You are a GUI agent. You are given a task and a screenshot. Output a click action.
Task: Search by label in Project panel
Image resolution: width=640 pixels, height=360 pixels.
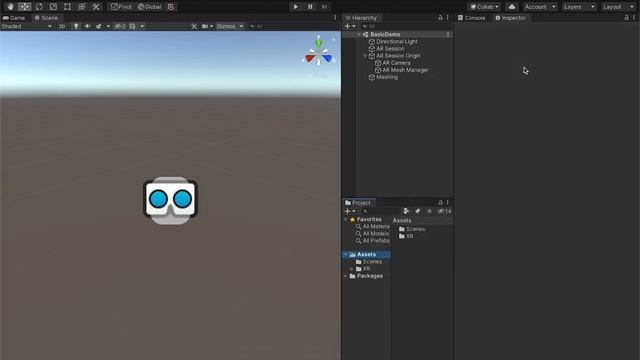[418, 211]
